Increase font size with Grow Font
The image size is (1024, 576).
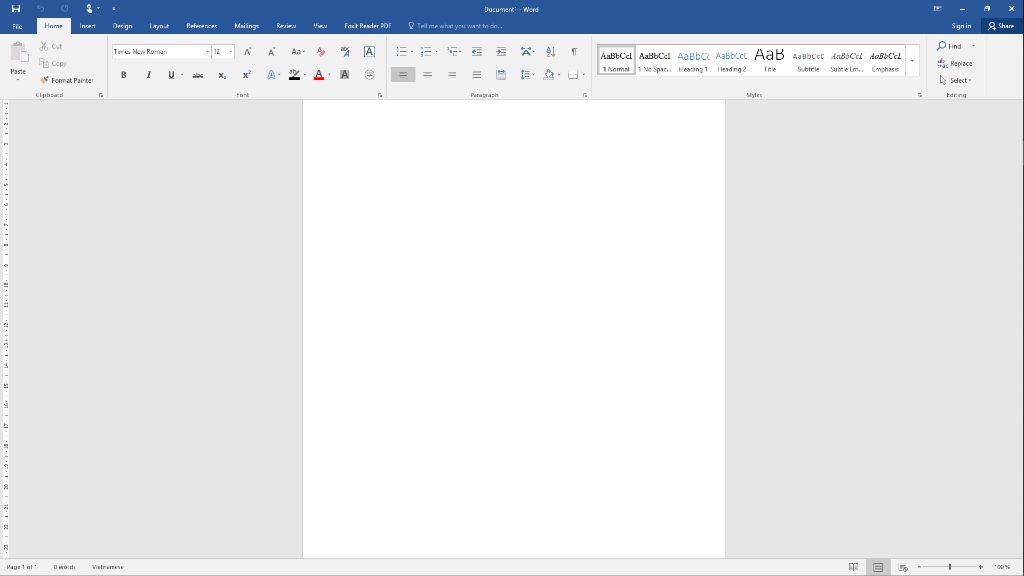[248, 52]
